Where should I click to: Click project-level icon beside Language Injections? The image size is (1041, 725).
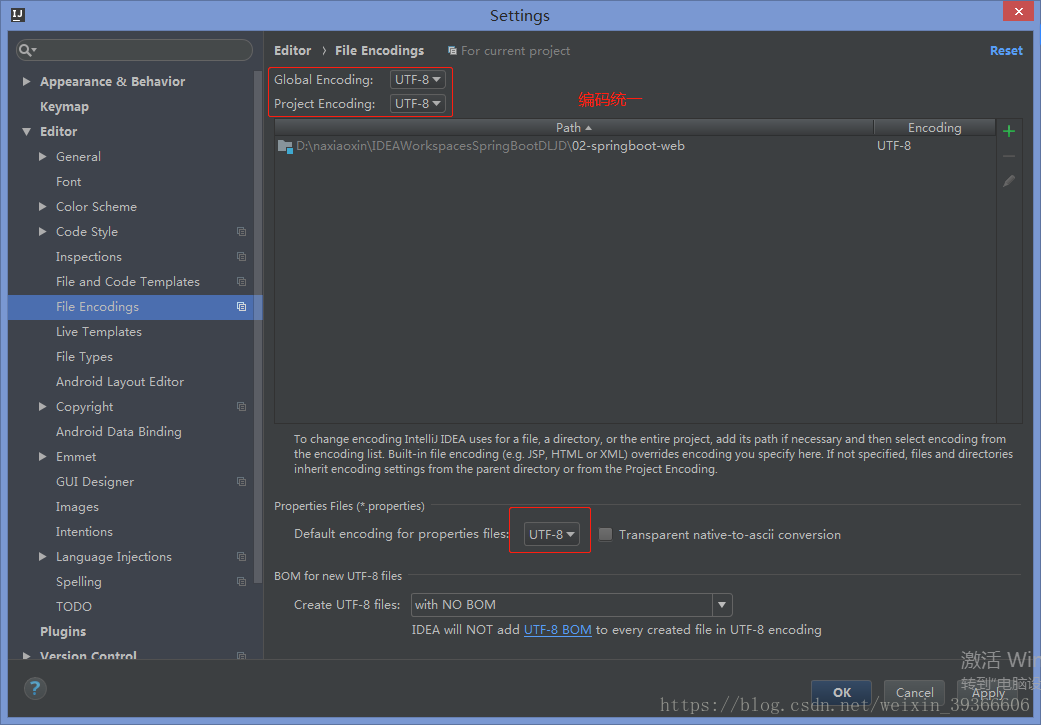(x=242, y=556)
